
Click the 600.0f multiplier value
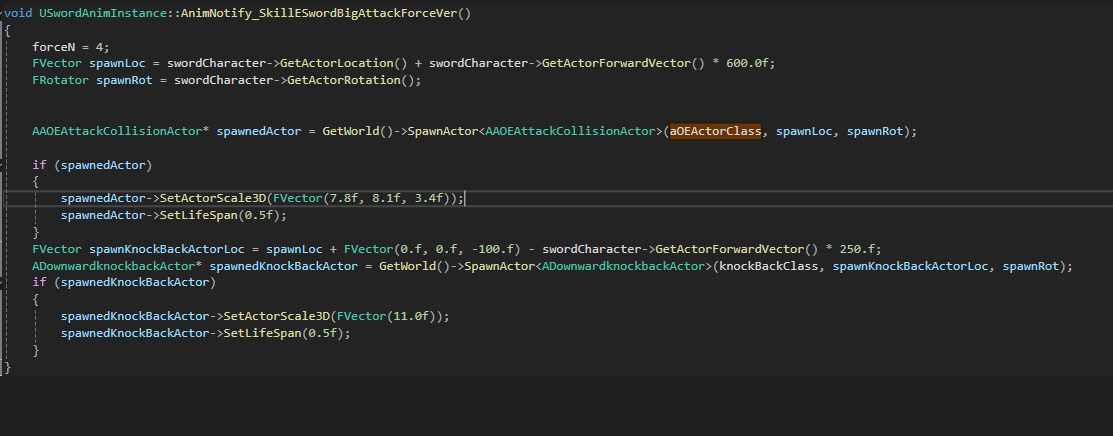[747, 63]
